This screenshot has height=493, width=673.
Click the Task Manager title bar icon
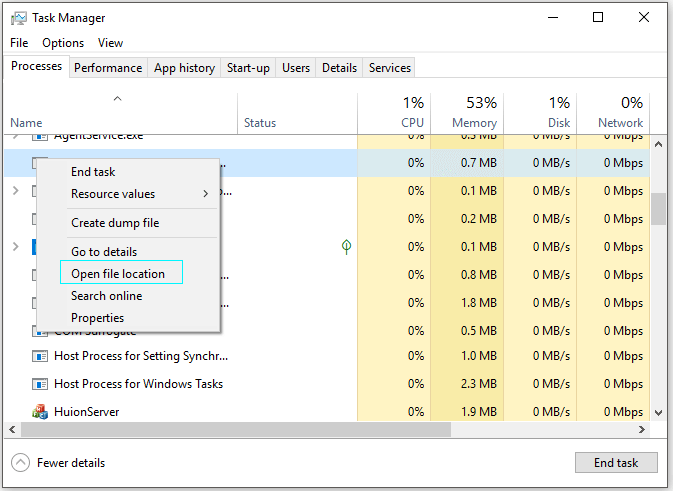(18, 18)
